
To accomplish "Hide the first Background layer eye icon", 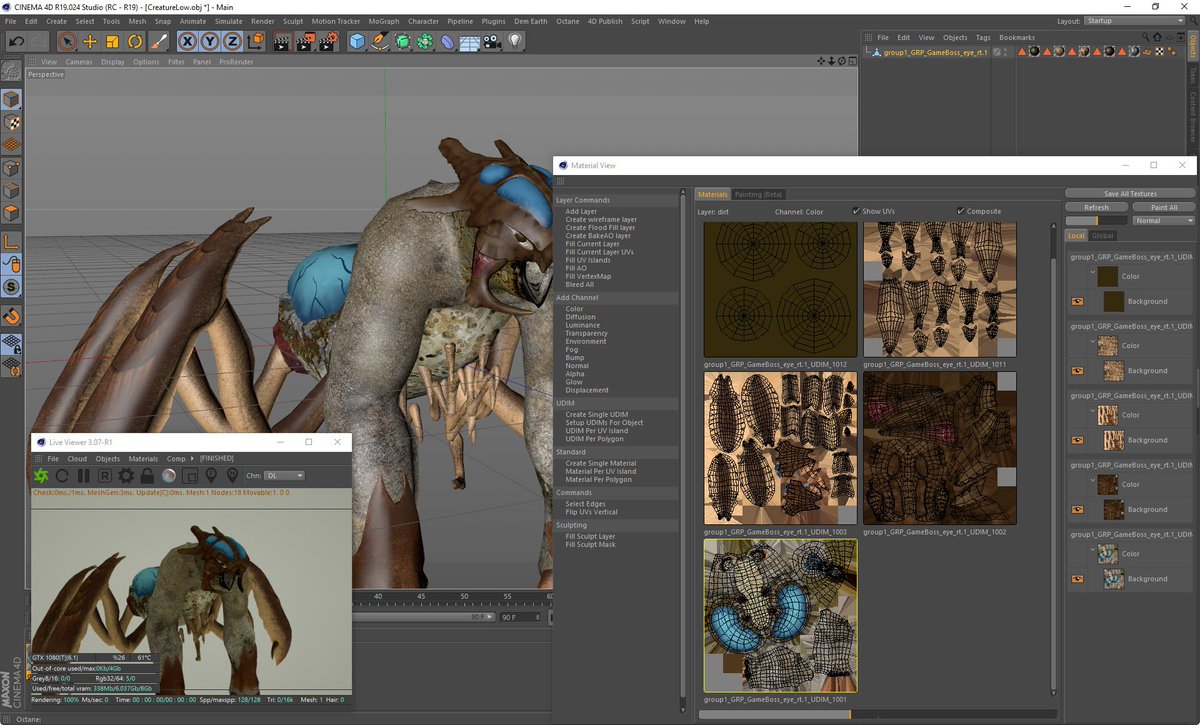I will [1078, 301].
